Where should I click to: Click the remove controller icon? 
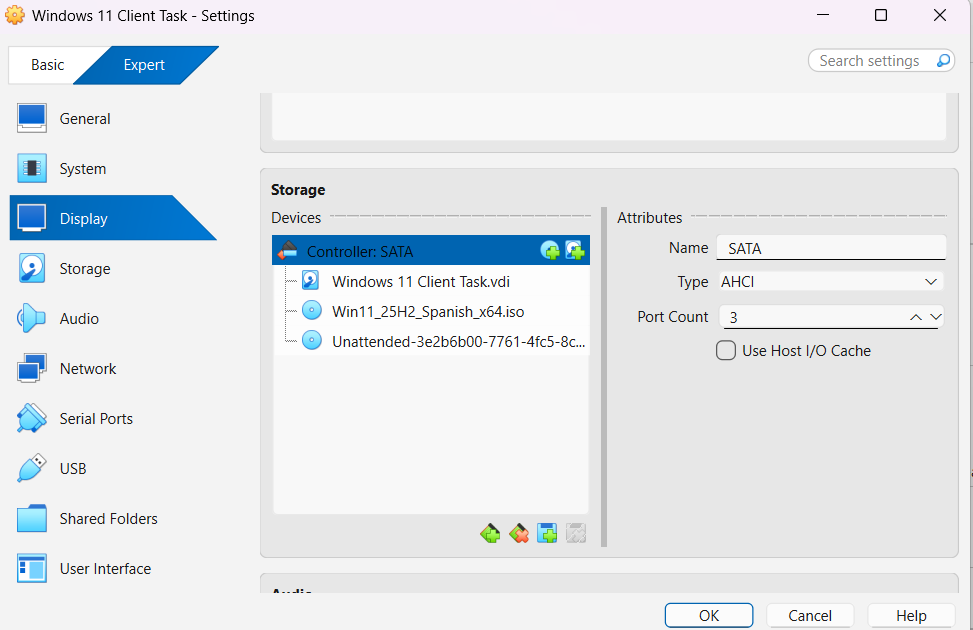coord(519,533)
